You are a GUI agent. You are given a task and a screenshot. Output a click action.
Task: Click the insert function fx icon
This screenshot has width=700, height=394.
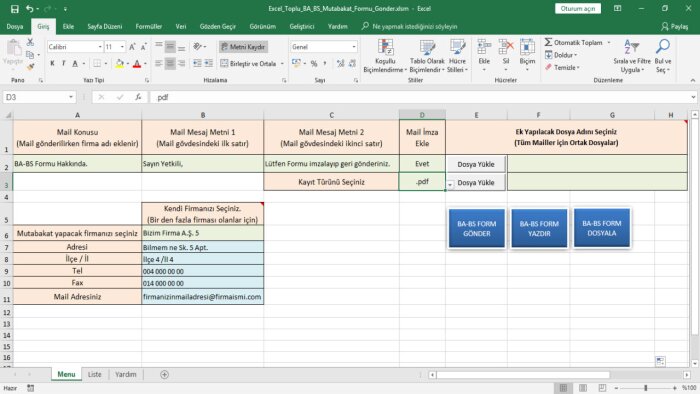[138, 97]
